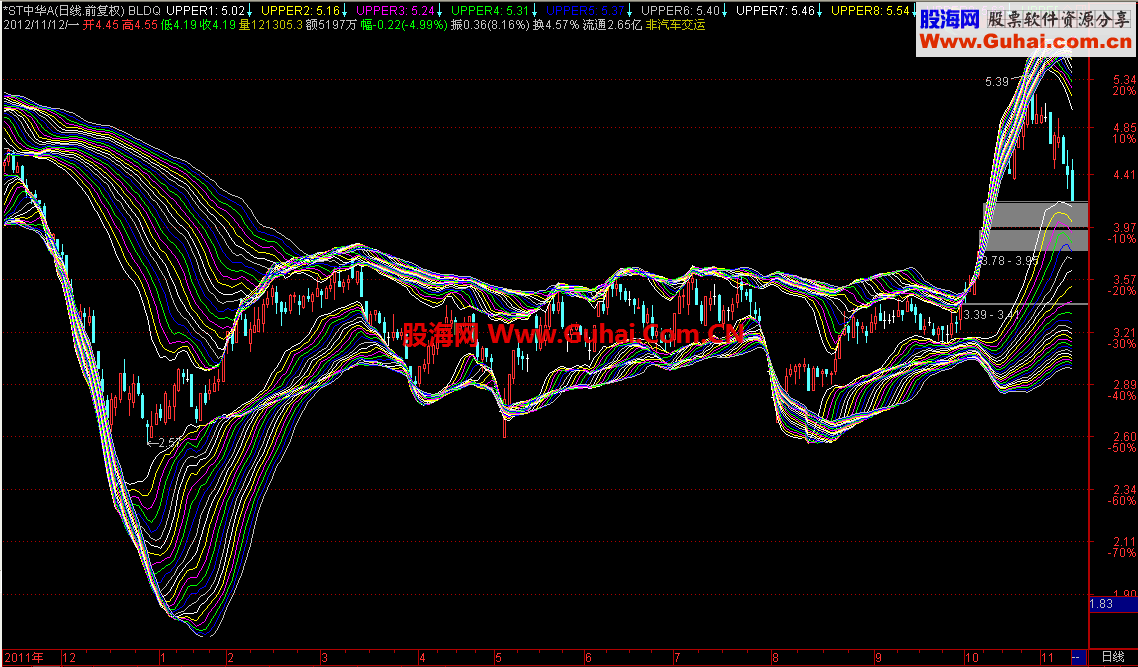The image size is (1138, 667).
Task: Click the 2.11 price scale label
Action: click(1124, 541)
